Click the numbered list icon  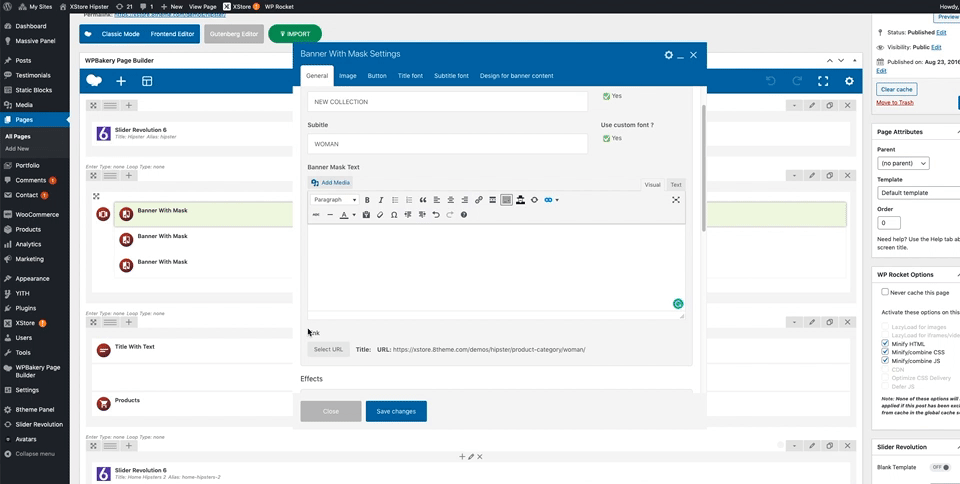point(409,200)
